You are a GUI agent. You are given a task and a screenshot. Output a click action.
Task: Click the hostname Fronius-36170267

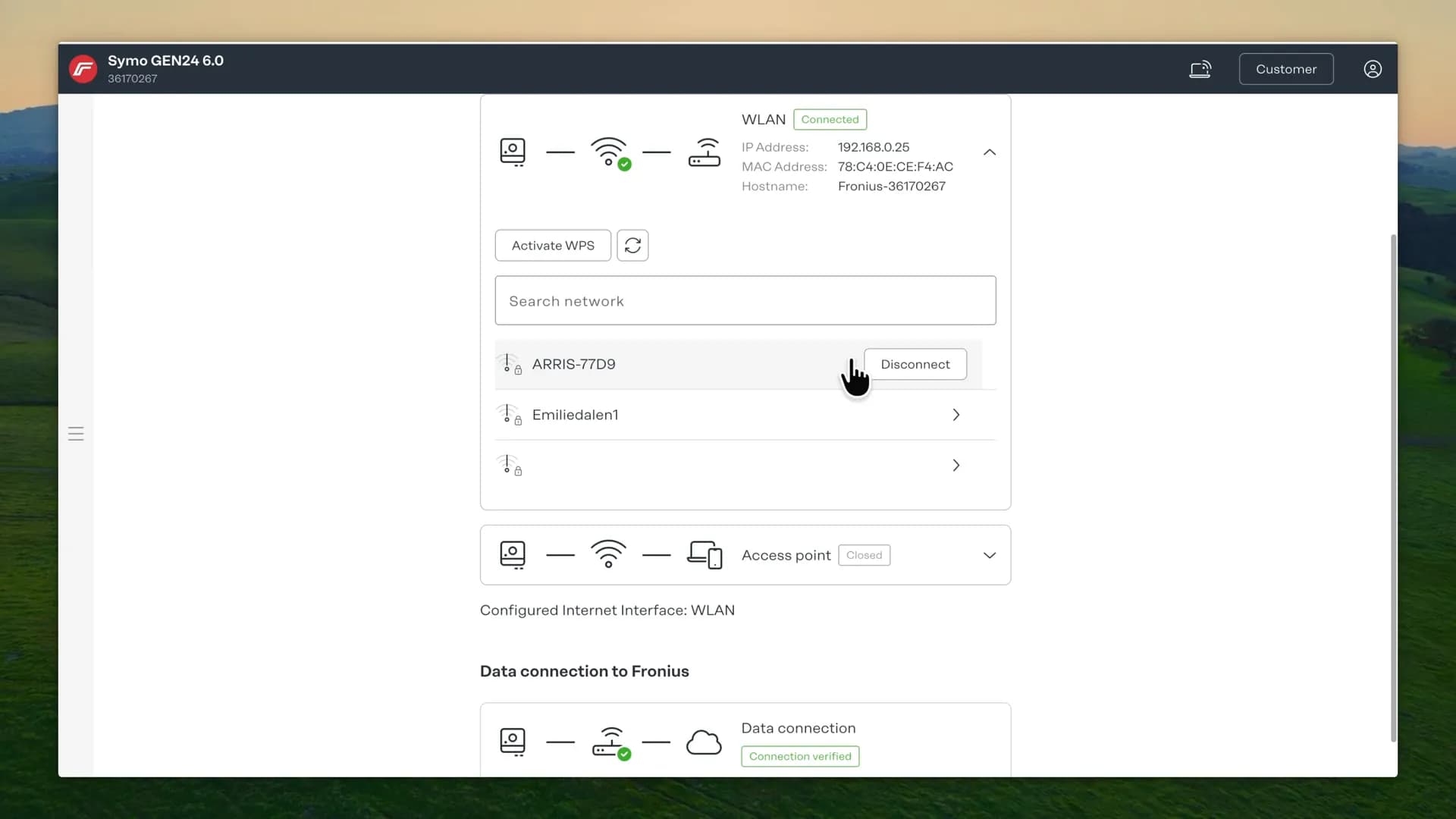click(x=892, y=187)
